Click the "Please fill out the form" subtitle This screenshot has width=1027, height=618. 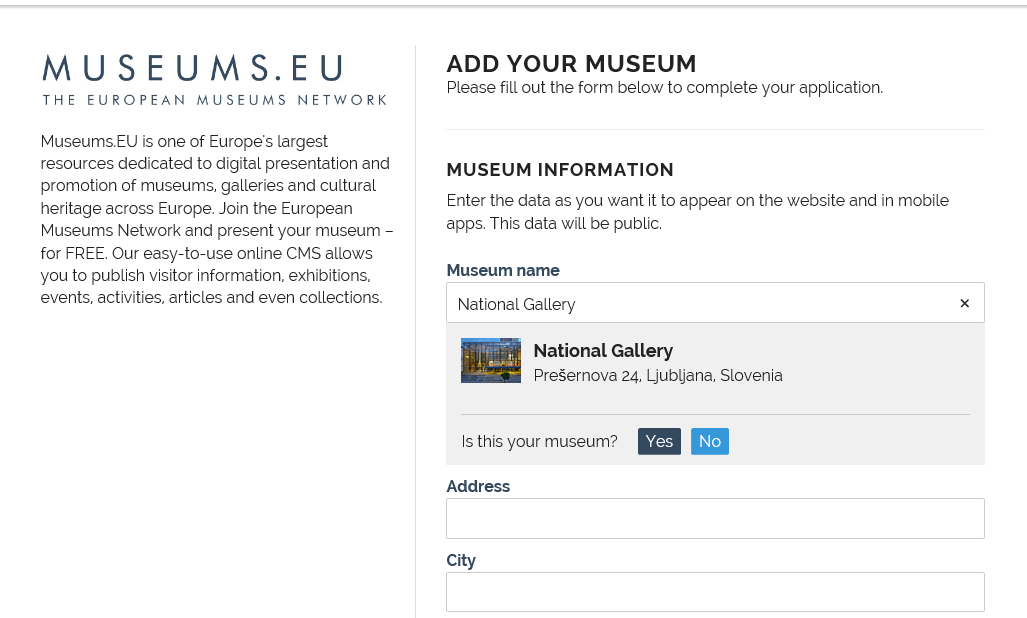664,87
